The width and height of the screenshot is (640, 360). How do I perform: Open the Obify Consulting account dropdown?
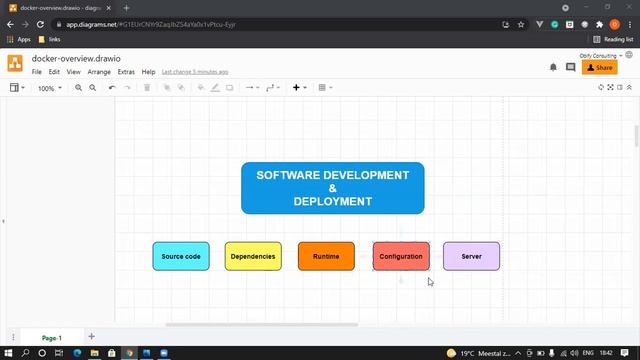[600, 56]
